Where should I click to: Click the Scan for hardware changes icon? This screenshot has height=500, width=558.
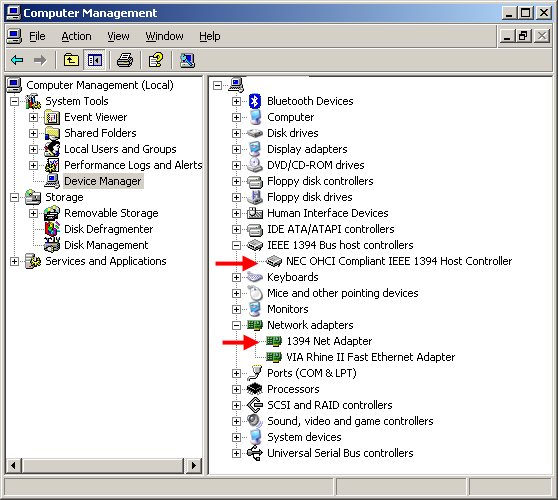tap(187, 60)
